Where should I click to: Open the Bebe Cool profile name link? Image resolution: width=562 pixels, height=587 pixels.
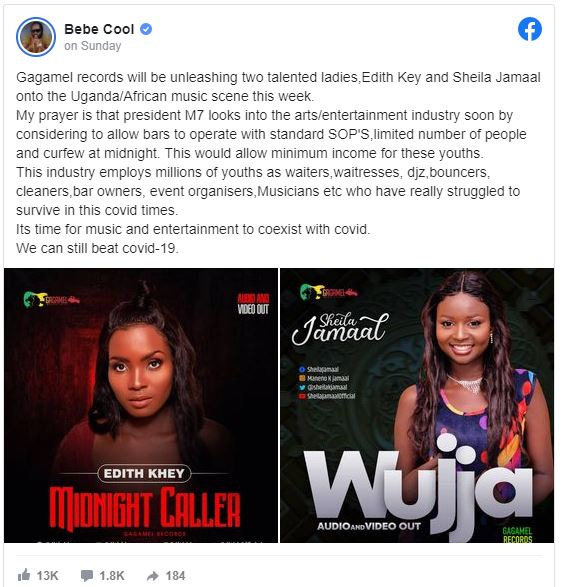click(x=99, y=29)
